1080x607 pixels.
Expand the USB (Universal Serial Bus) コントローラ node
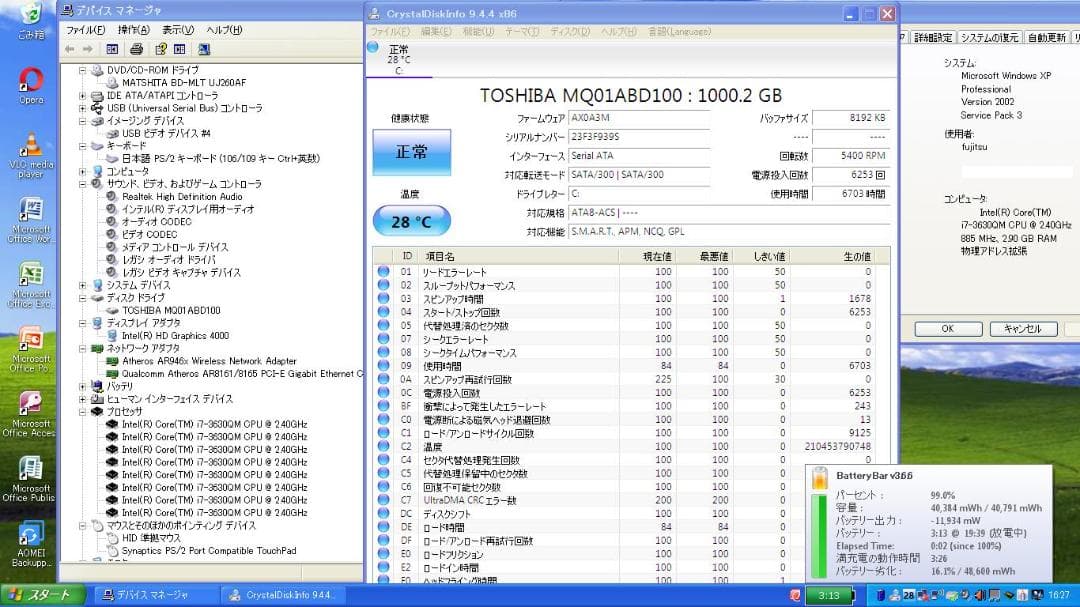tap(83, 108)
